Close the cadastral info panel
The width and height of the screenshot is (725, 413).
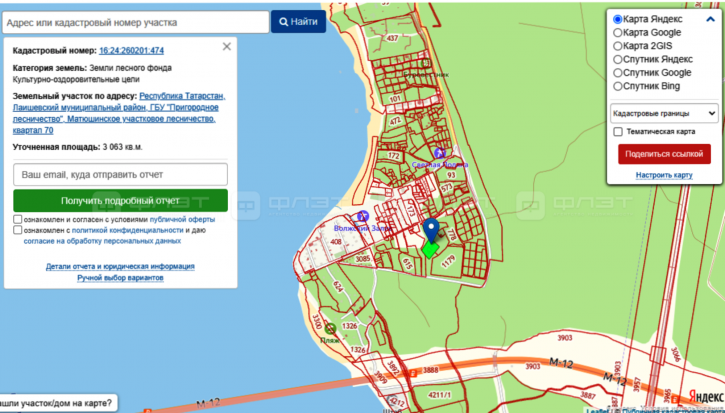pos(227,46)
